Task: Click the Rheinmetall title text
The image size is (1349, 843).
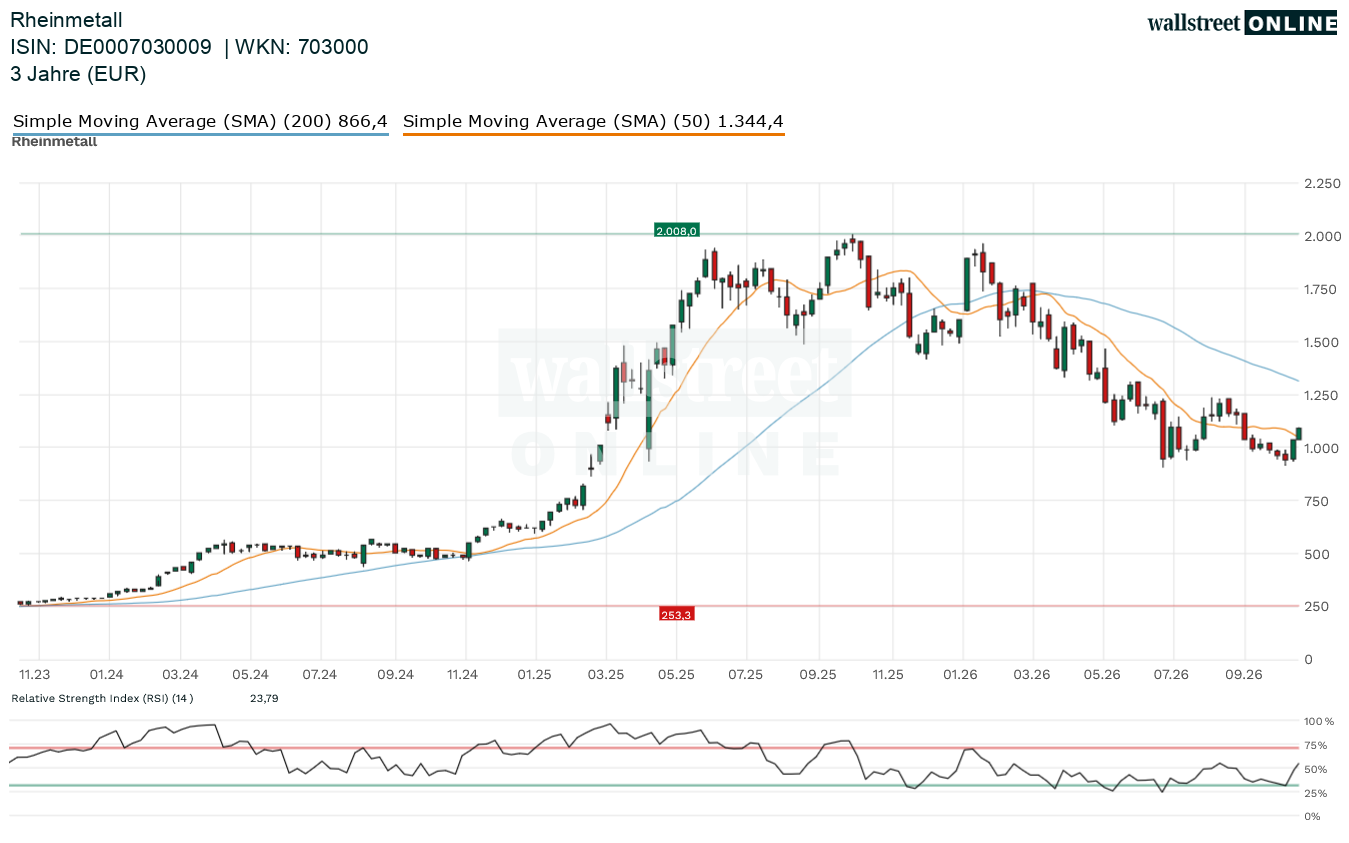Action: [66, 20]
